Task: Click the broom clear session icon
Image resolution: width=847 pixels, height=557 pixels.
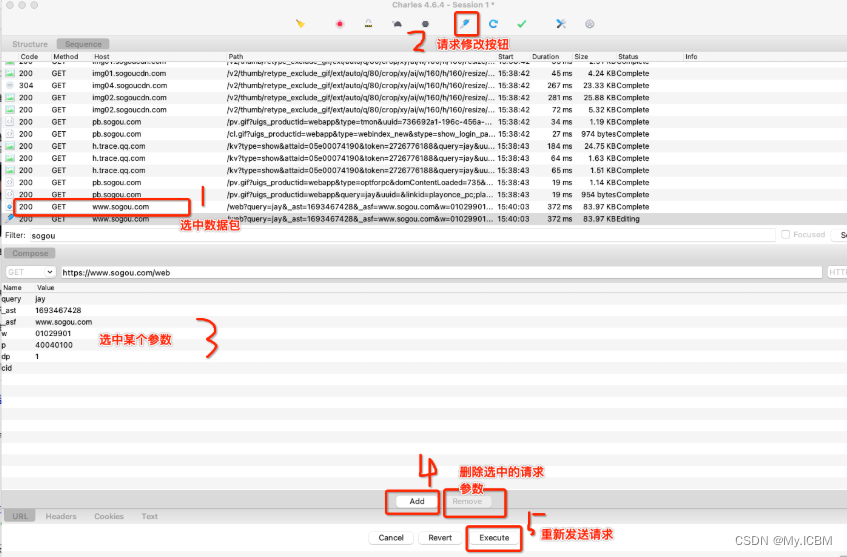Action: point(300,24)
